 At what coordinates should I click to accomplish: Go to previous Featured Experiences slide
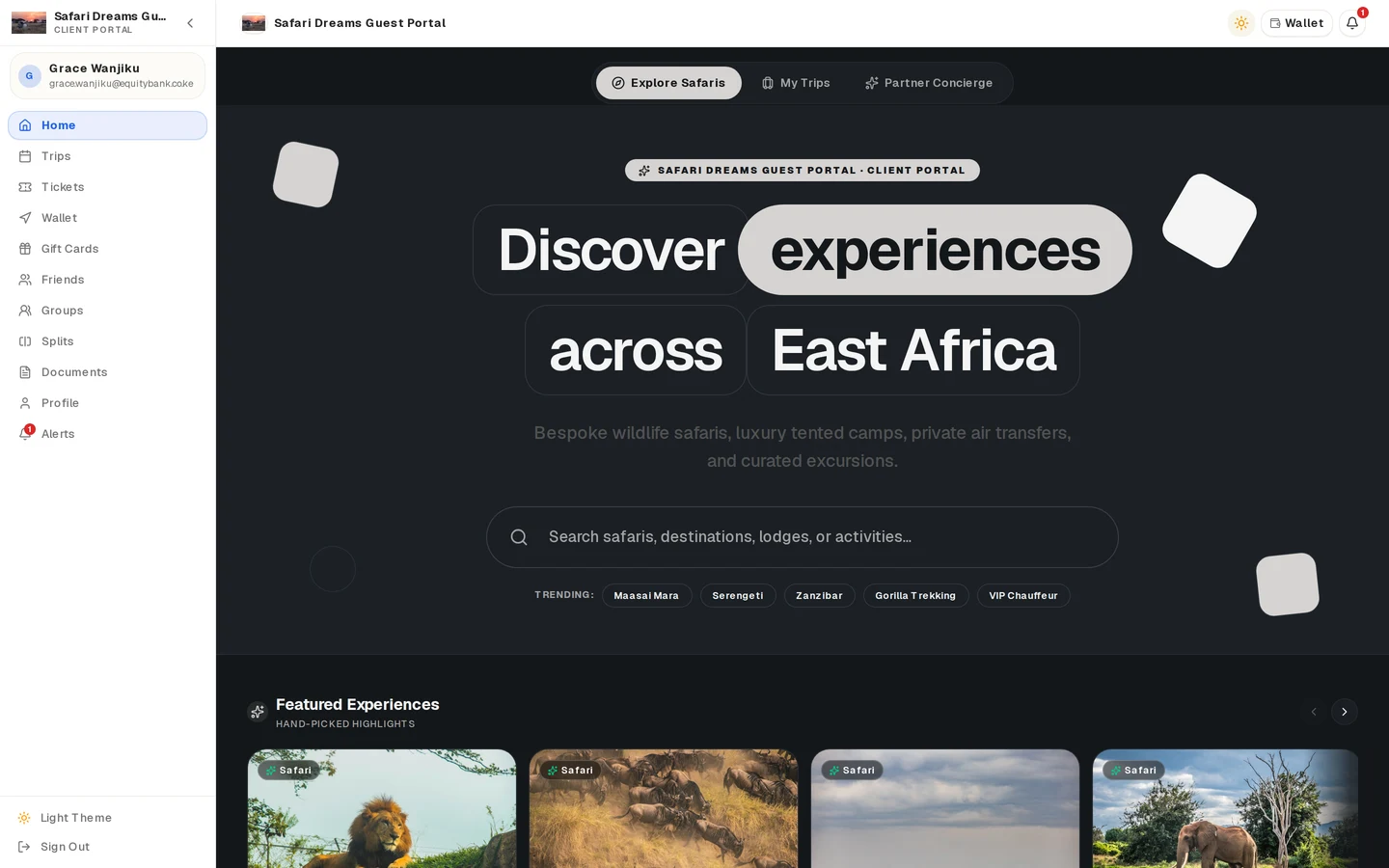(1313, 712)
